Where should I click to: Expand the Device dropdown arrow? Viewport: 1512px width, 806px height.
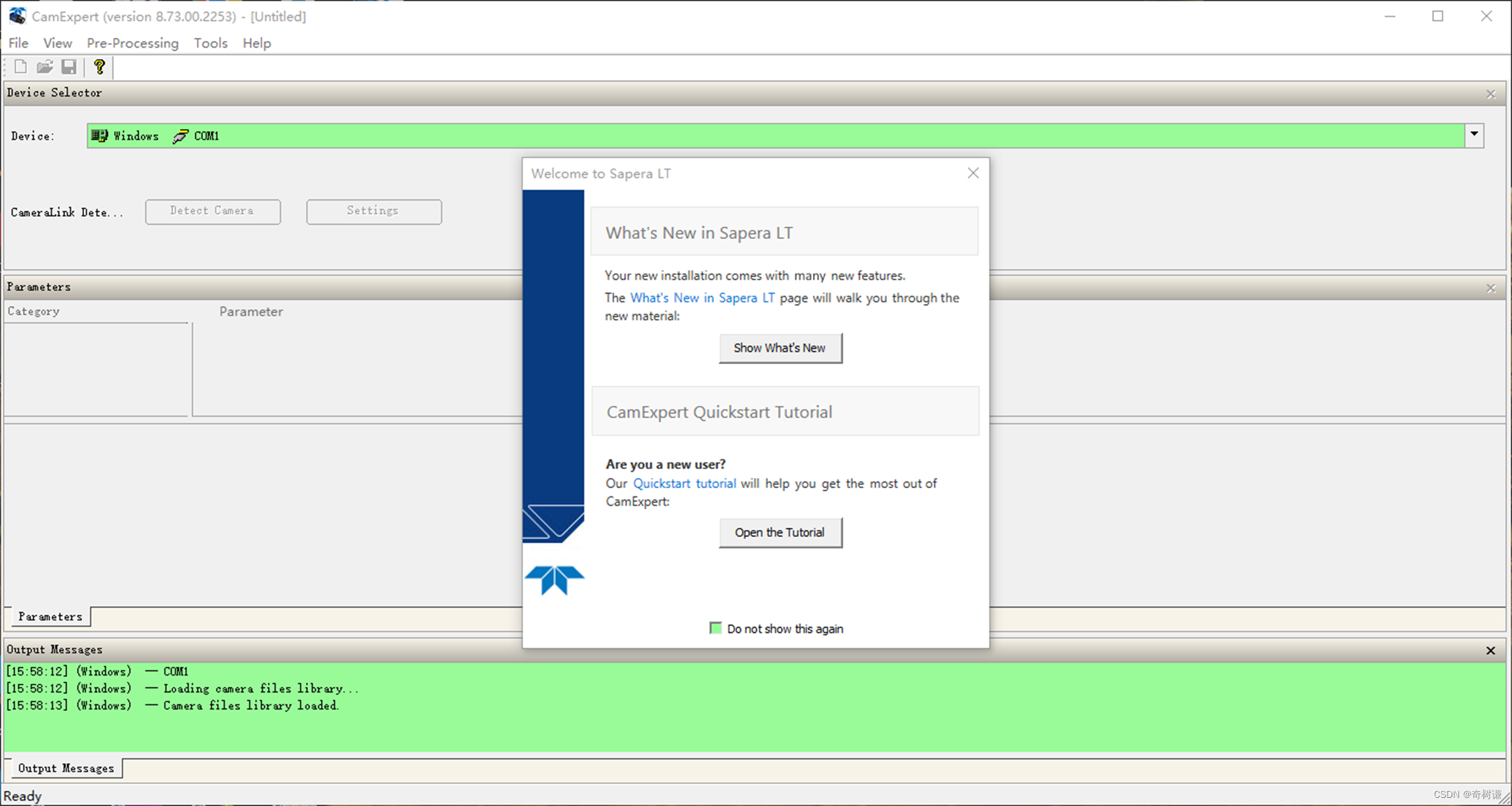1474,135
